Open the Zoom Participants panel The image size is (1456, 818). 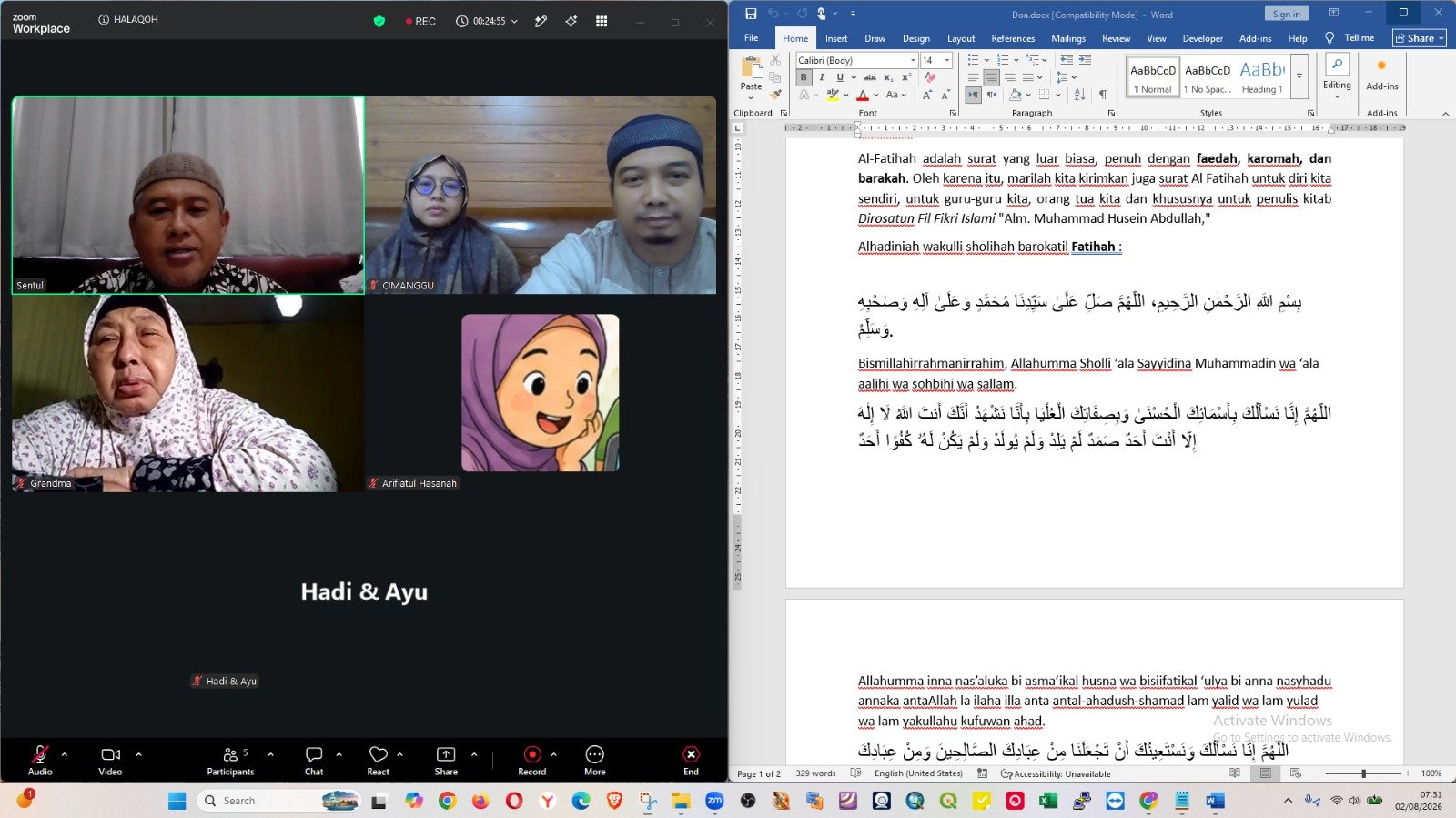tap(231, 760)
